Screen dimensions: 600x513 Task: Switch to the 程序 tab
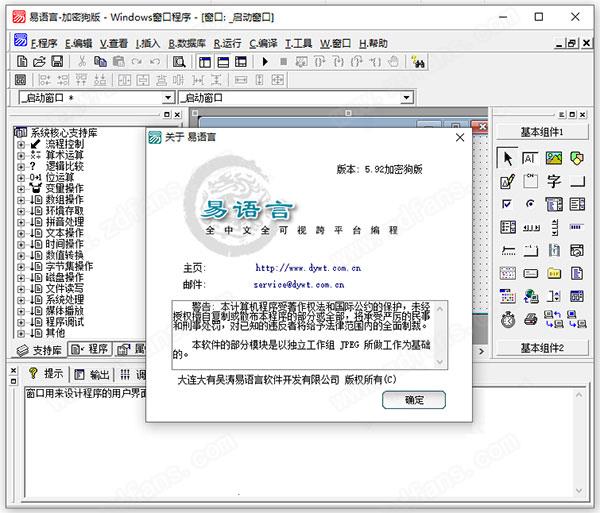(x=90, y=349)
